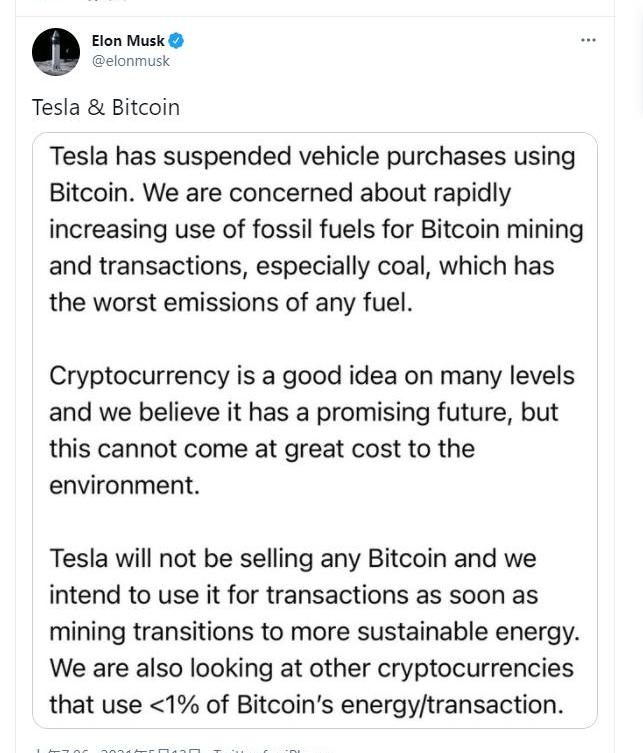Click paragraph about suspended vehicle purchases
The width and height of the screenshot is (643, 753).
[316, 229]
